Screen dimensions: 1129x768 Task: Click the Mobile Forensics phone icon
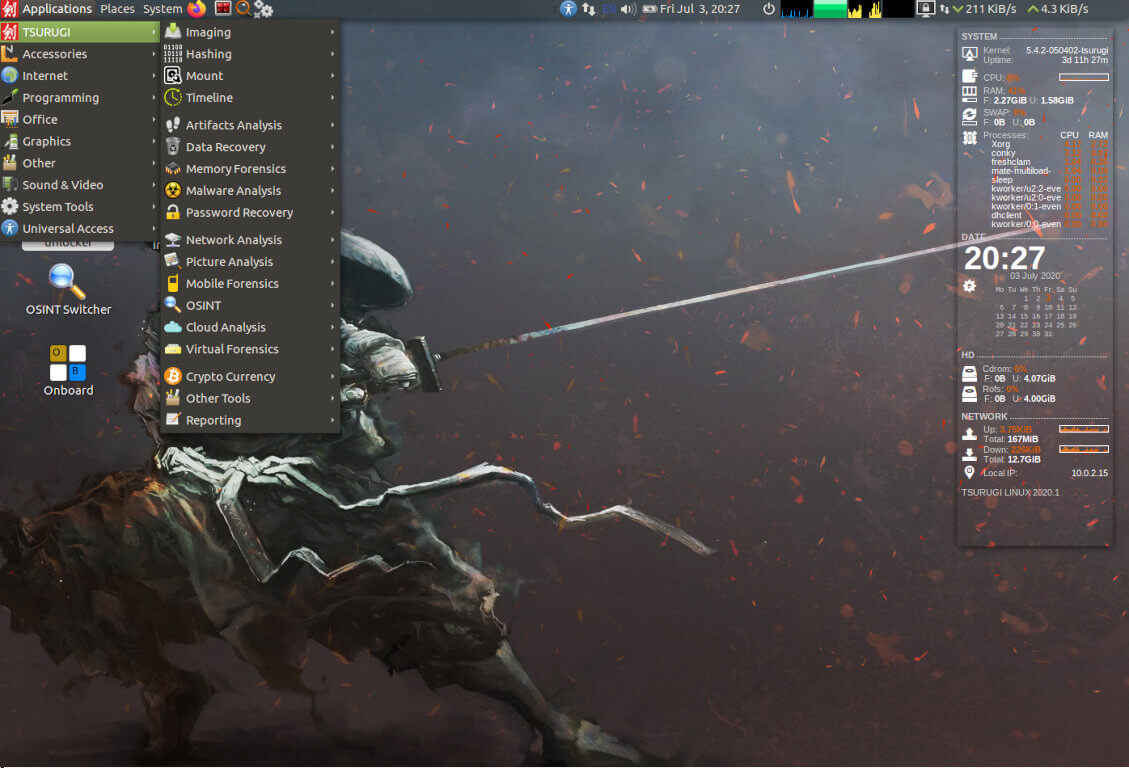[173, 284]
